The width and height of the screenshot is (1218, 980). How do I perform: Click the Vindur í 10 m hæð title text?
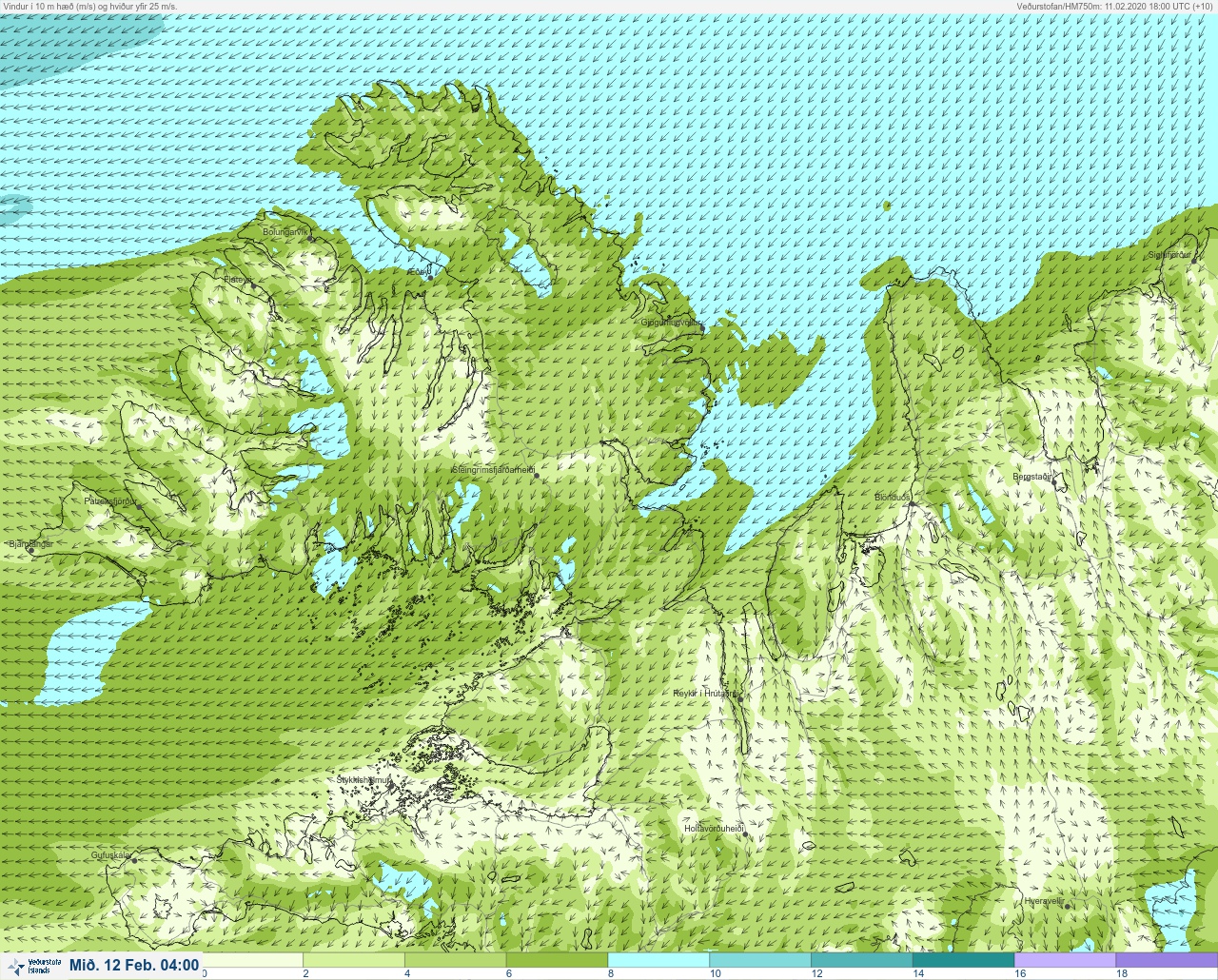click(89, 6)
